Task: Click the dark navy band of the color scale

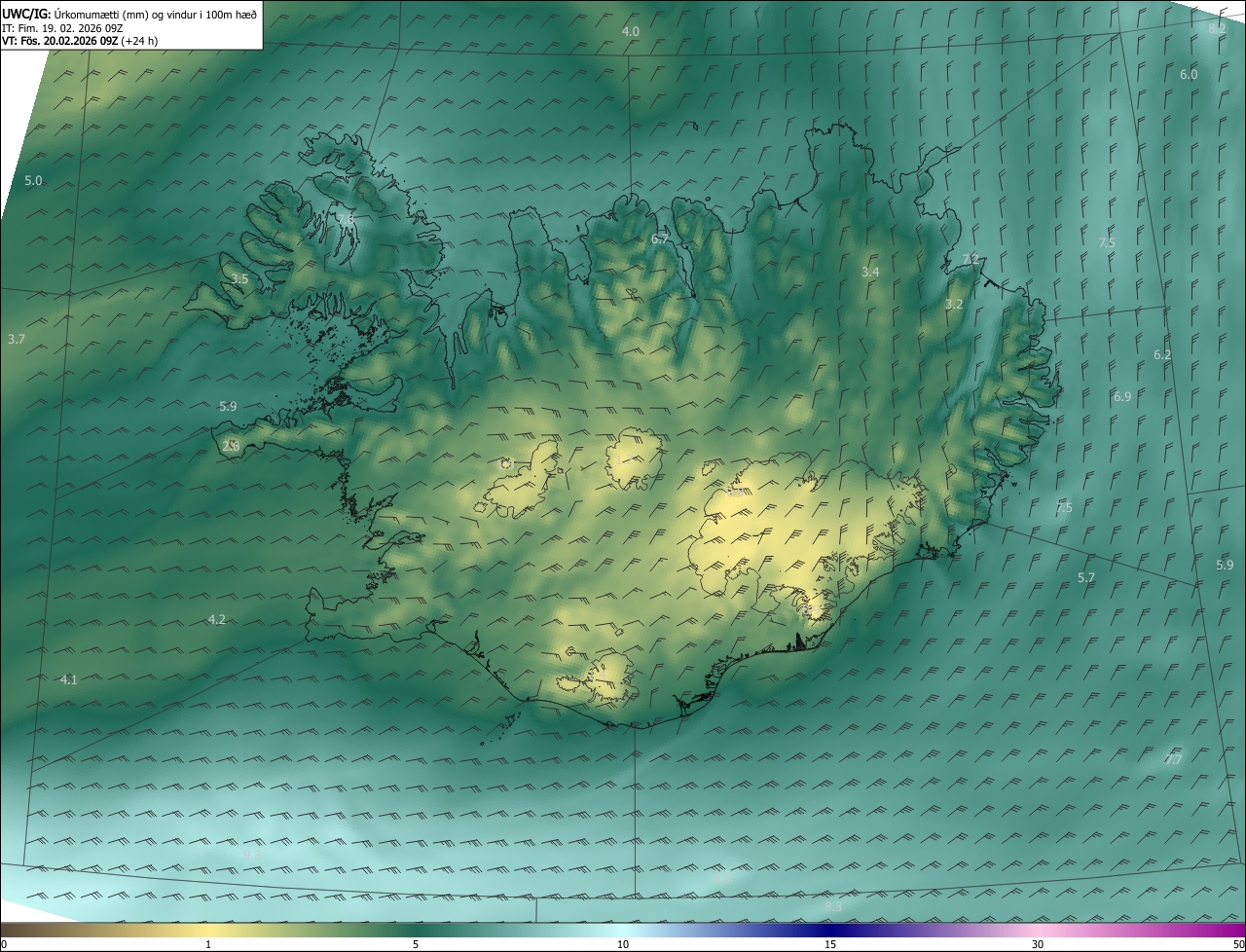Action: point(830,930)
